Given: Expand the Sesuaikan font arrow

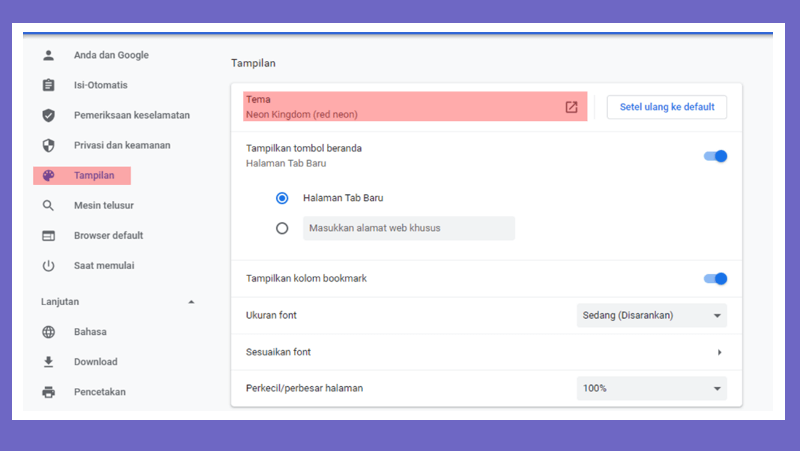Looking at the screenshot, I should pyautogui.click(x=719, y=353).
